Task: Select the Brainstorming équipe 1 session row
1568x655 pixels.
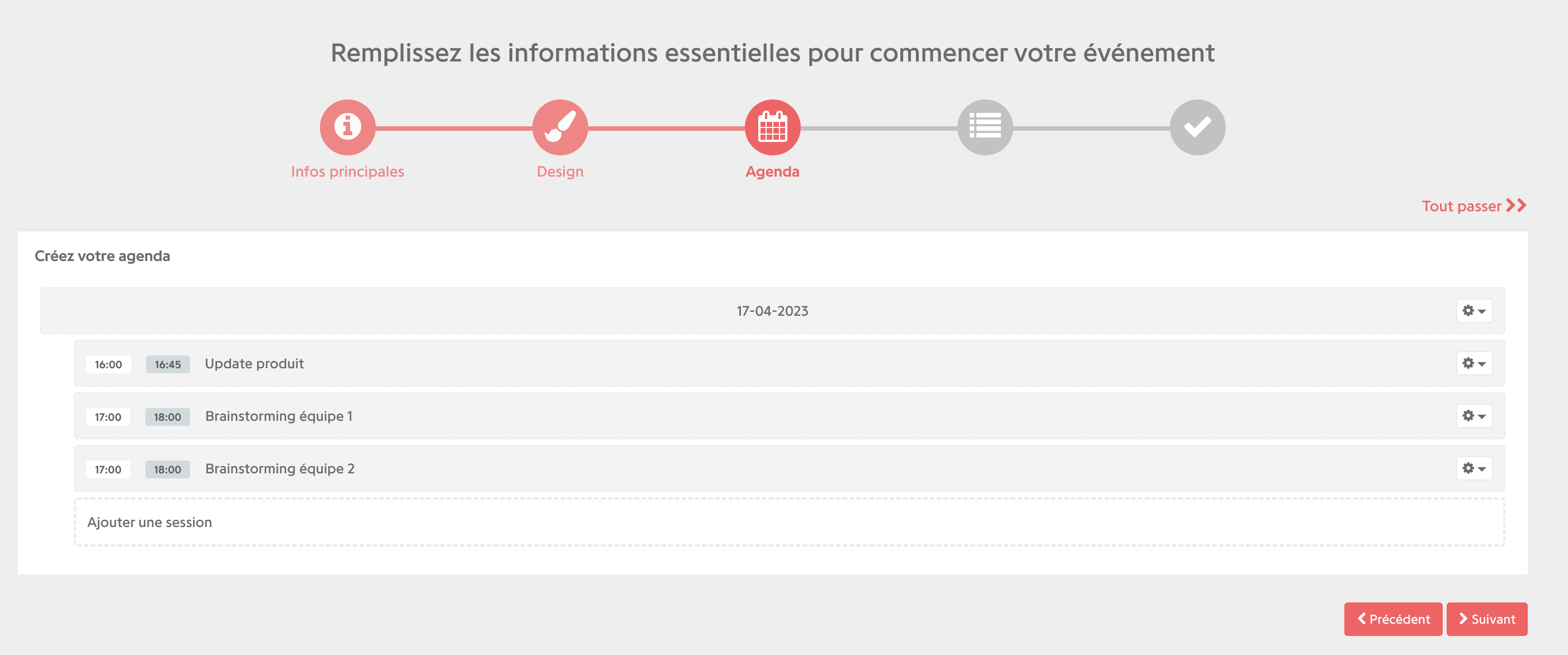Action: [789, 416]
